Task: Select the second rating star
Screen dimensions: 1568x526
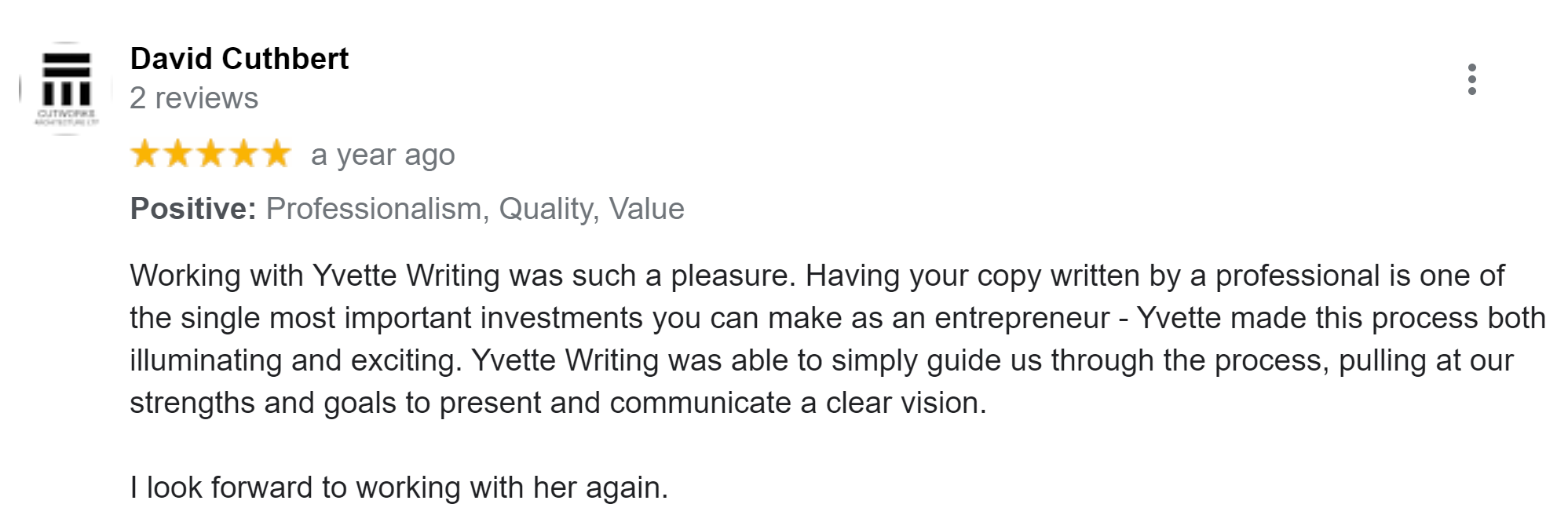Action: click(x=179, y=152)
